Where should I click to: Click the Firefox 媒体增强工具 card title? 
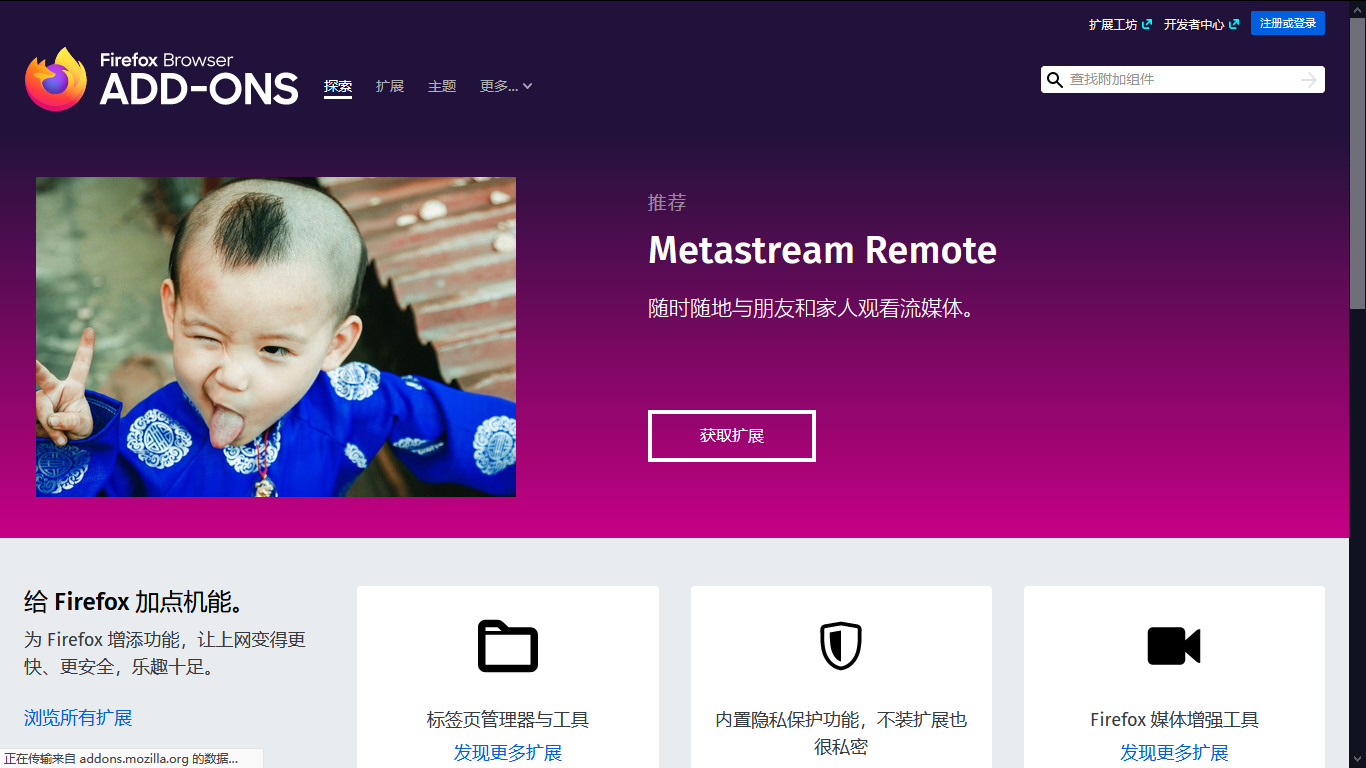point(1174,719)
